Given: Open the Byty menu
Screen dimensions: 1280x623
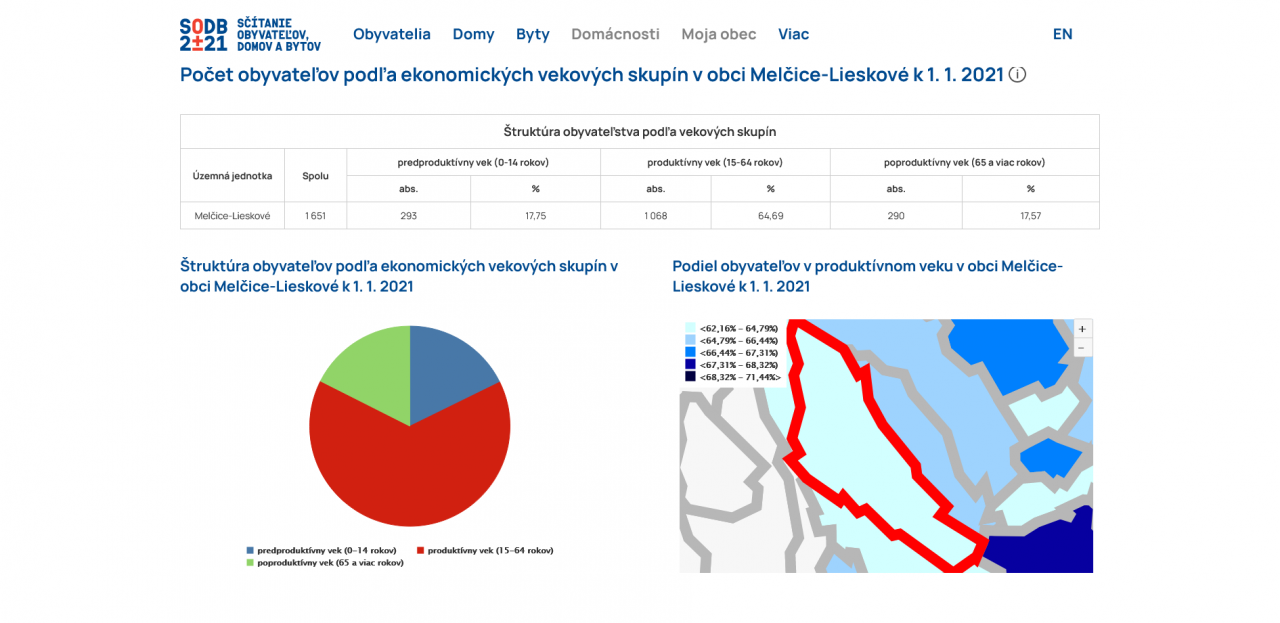Looking at the screenshot, I should tap(532, 34).
